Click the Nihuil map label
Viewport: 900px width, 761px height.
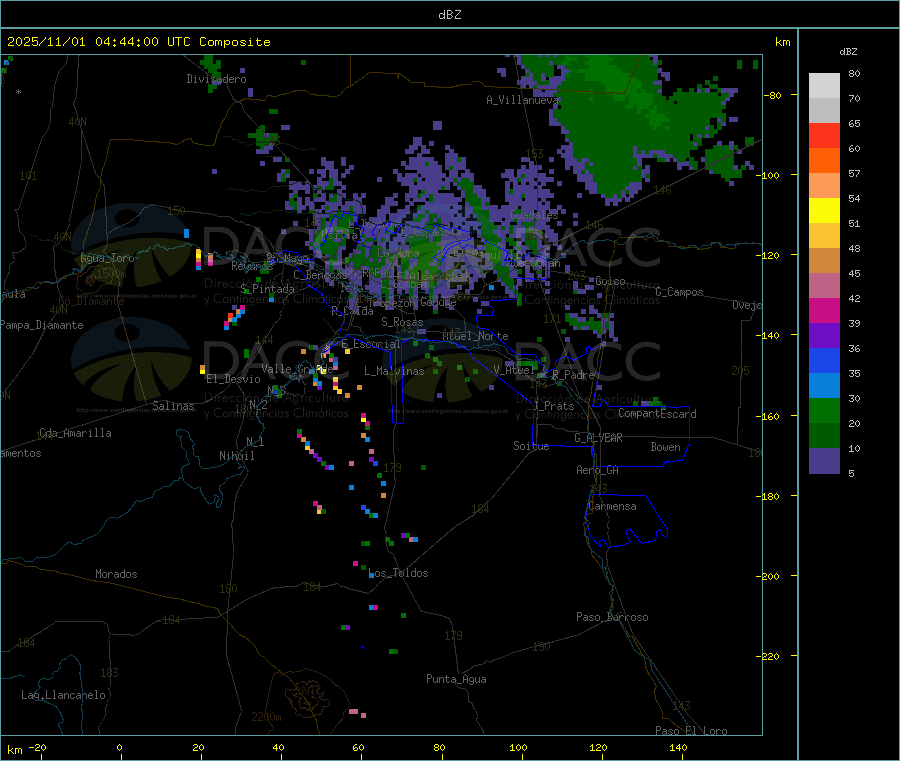tap(236, 456)
